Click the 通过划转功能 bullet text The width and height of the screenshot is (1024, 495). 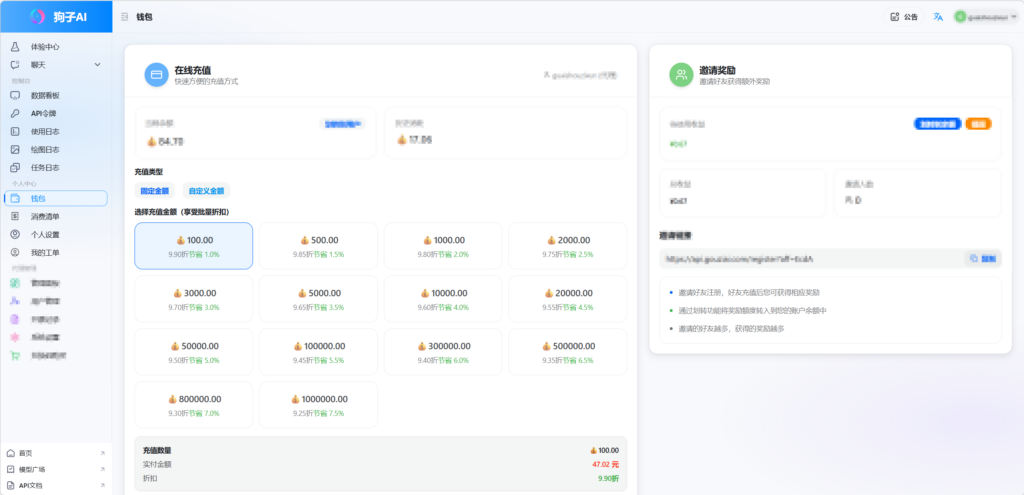coord(752,311)
